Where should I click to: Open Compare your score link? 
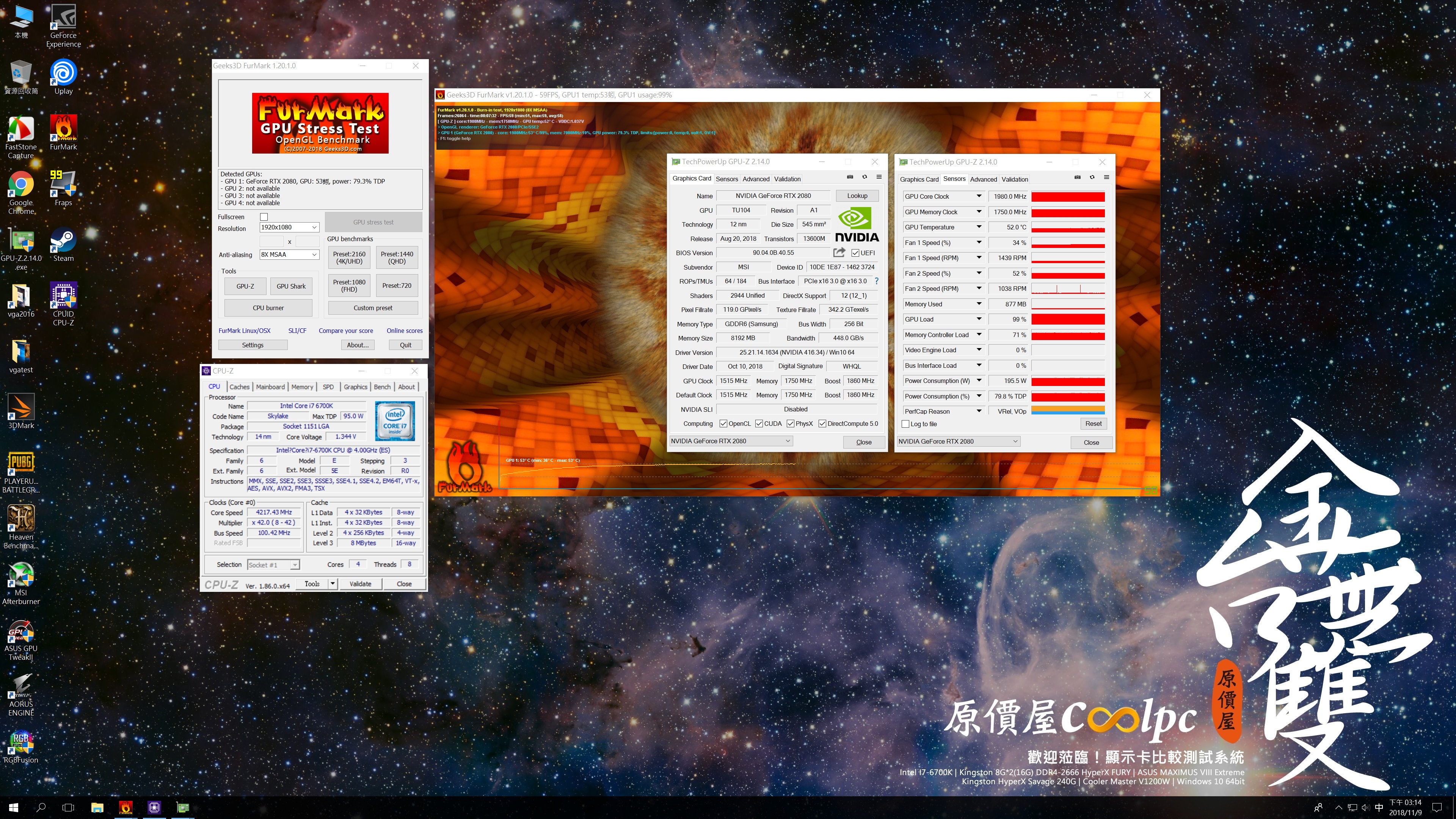(345, 331)
